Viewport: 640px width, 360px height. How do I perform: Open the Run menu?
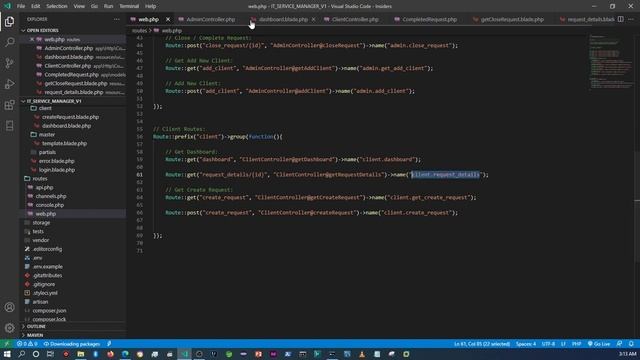(108, 6)
